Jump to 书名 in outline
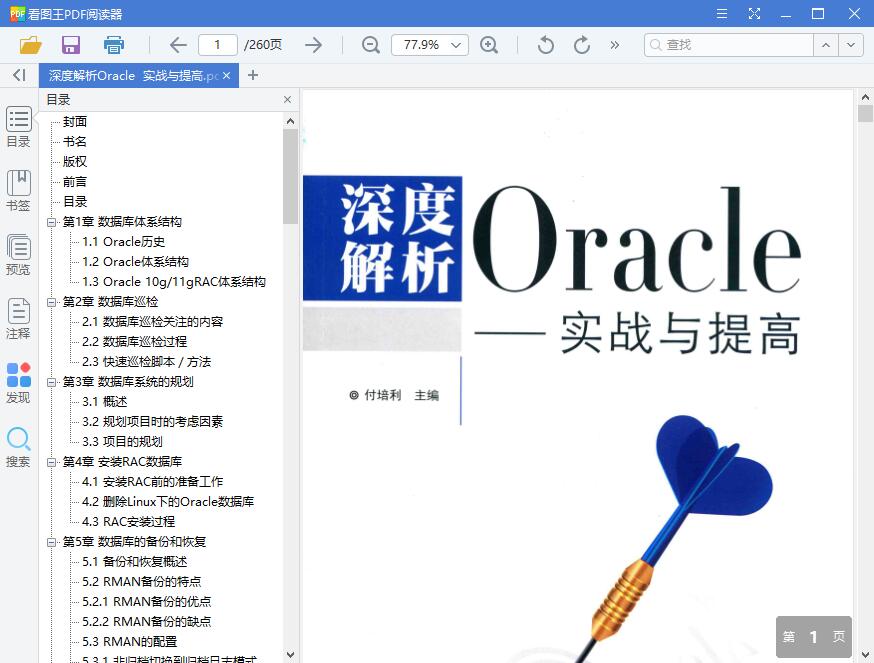874x663 pixels. click(75, 142)
